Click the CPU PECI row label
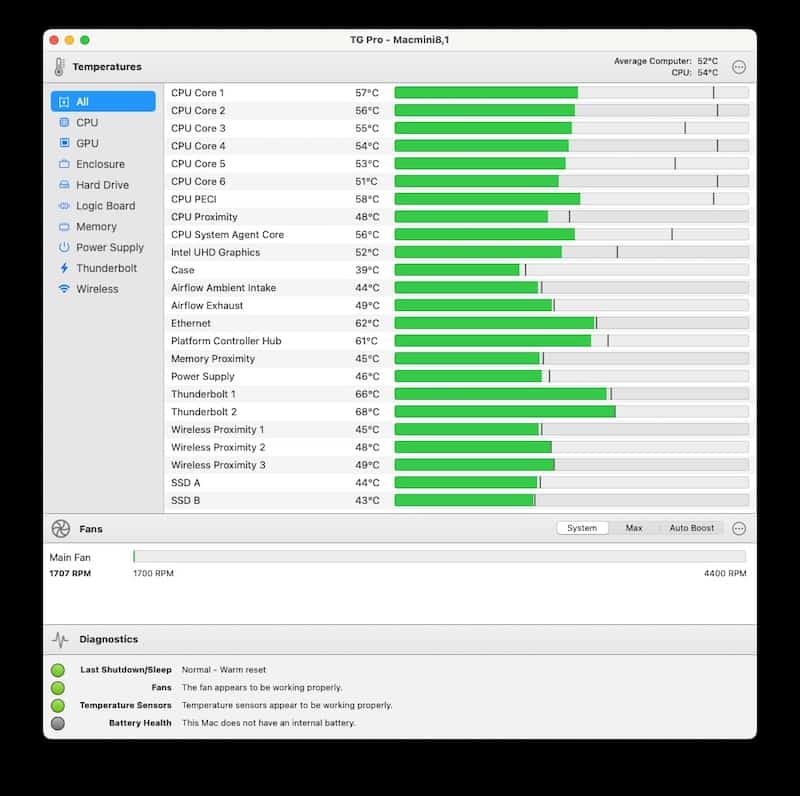The width and height of the screenshot is (800, 796). (x=194, y=199)
